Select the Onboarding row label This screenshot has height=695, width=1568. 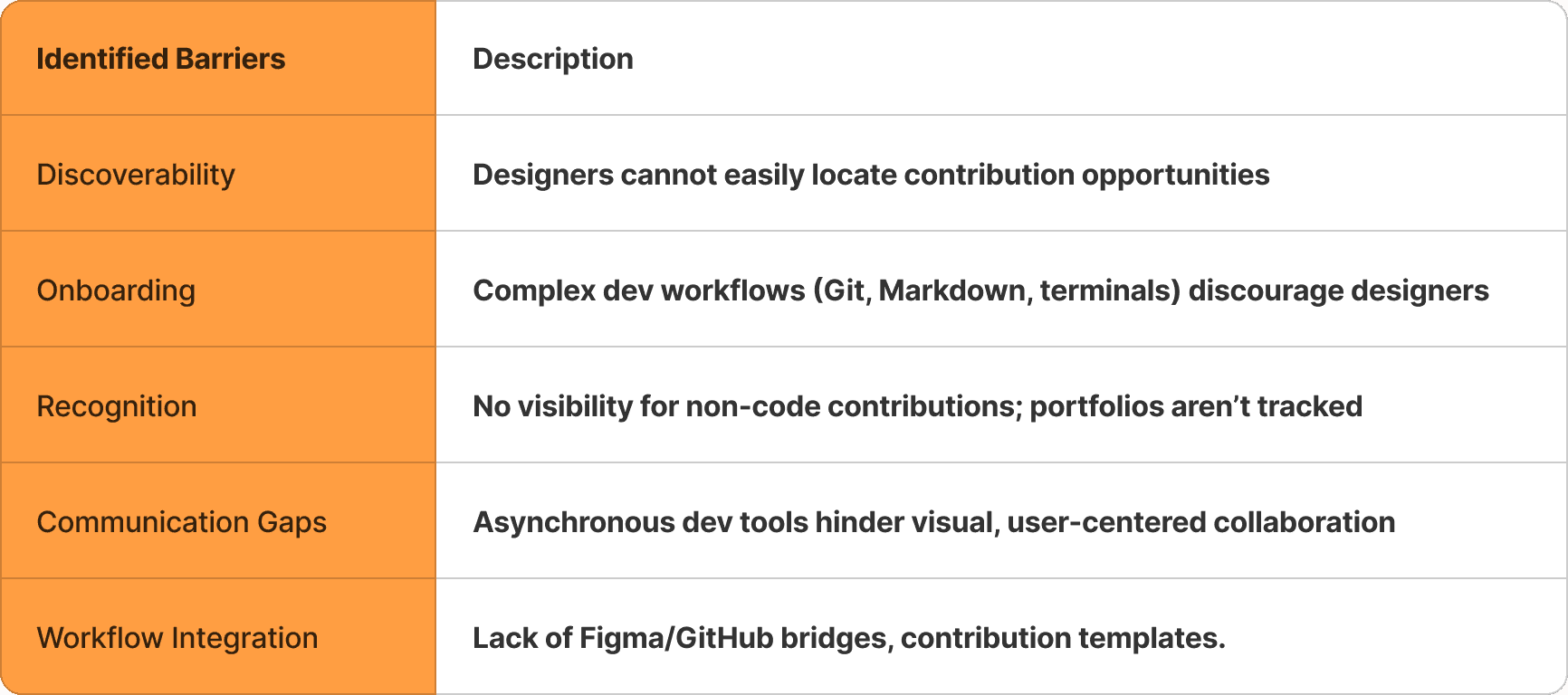tap(116, 290)
